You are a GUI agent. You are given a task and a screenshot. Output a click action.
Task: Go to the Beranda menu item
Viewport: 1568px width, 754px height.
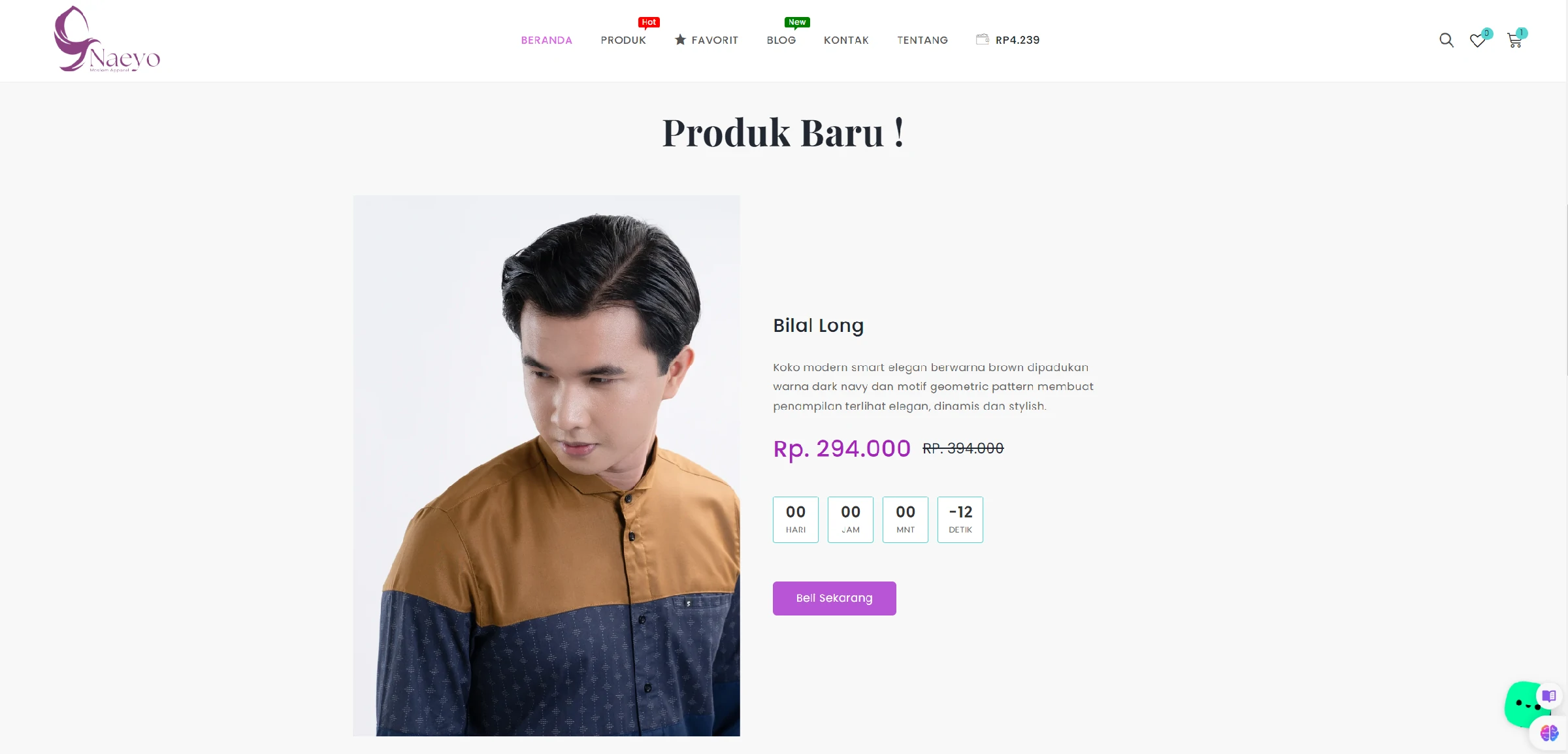tap(546, 40)
